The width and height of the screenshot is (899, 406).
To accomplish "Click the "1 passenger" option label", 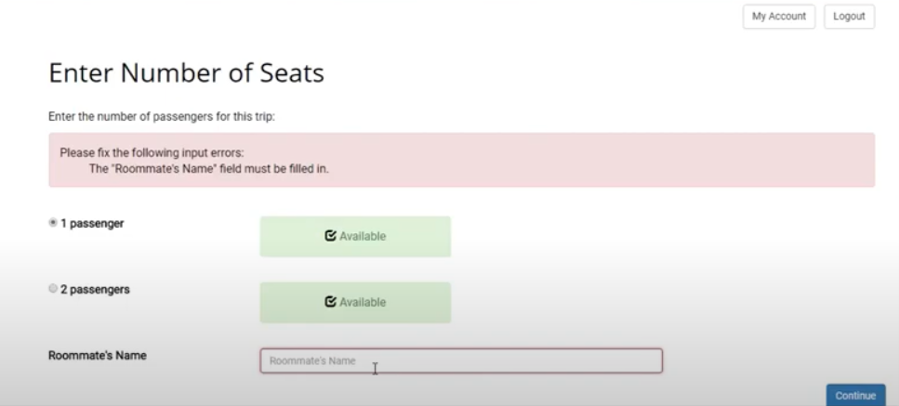I will (92, 224).
